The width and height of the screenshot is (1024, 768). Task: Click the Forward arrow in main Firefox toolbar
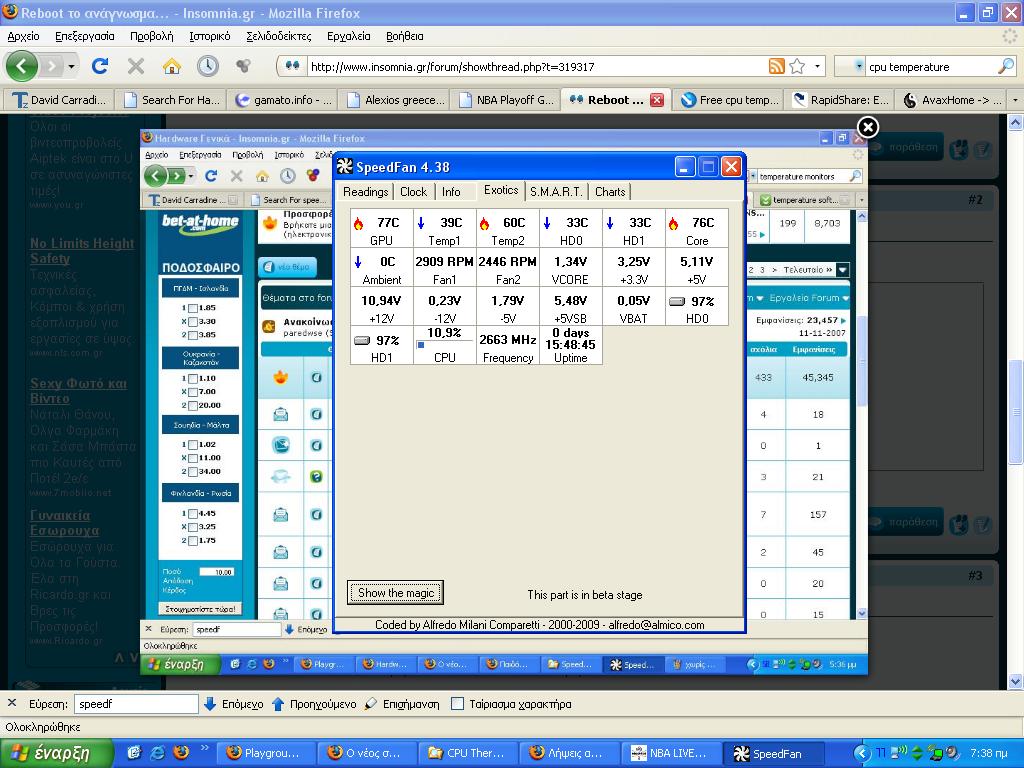[51, 66]
